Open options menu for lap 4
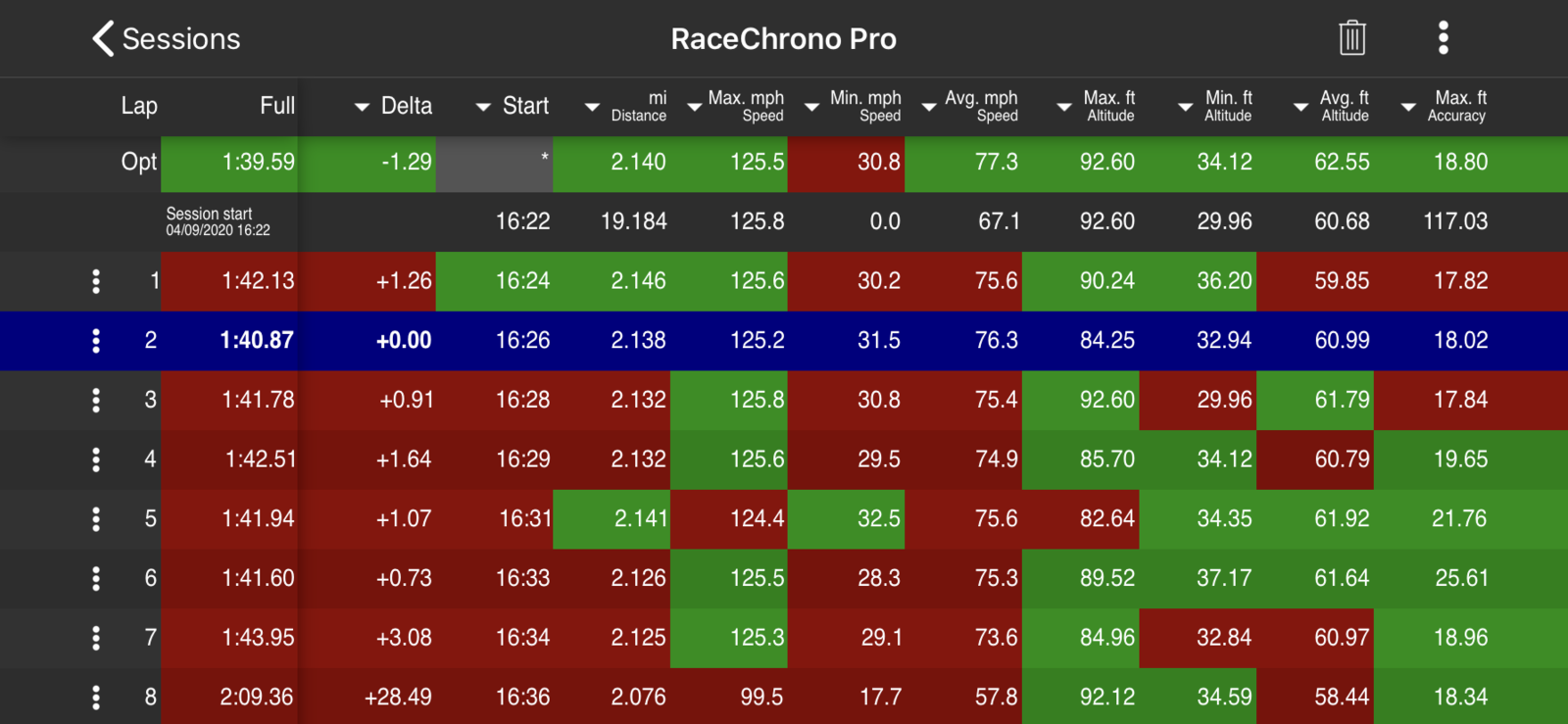 pos(96,459)
